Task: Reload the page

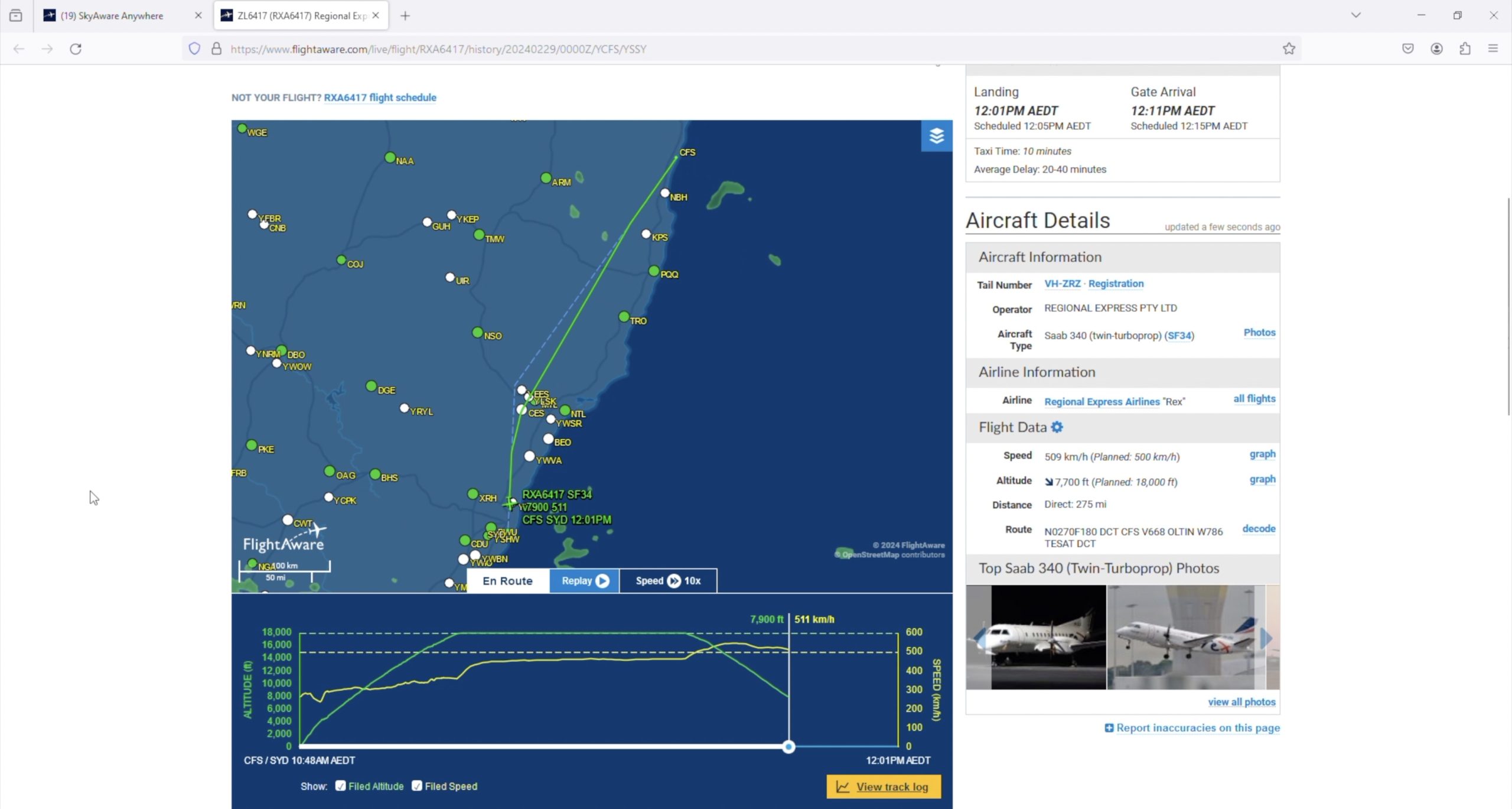Action: click(76, 49)
